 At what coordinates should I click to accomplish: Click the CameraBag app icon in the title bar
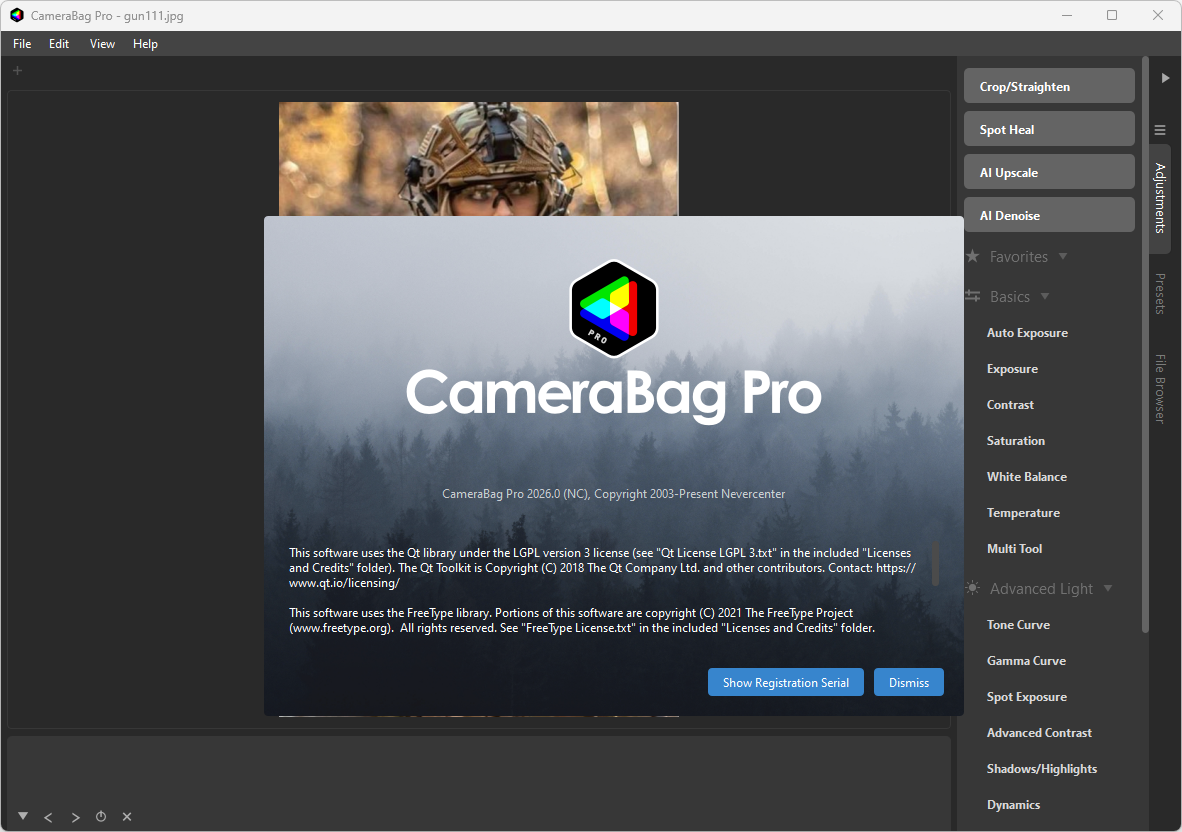click(x=17, y=15)
